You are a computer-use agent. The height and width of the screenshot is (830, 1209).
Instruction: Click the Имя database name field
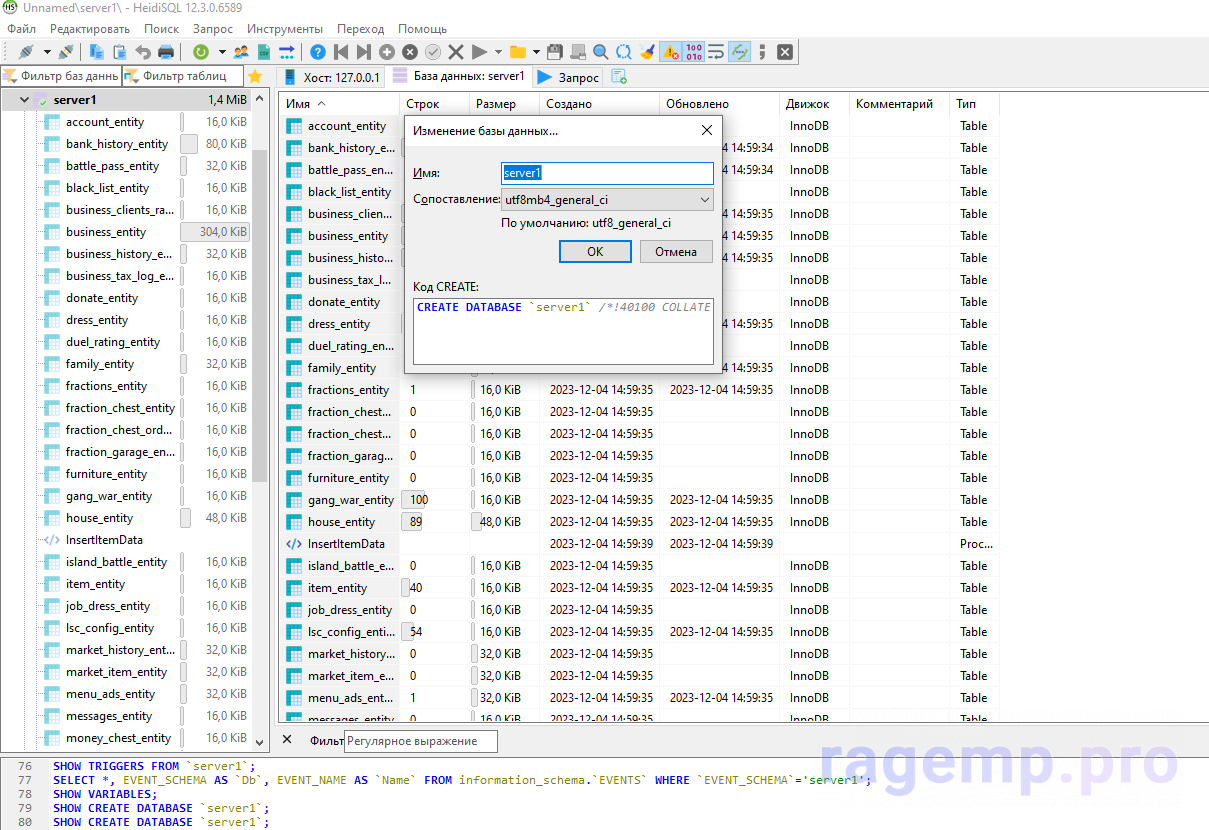(607, 173)
